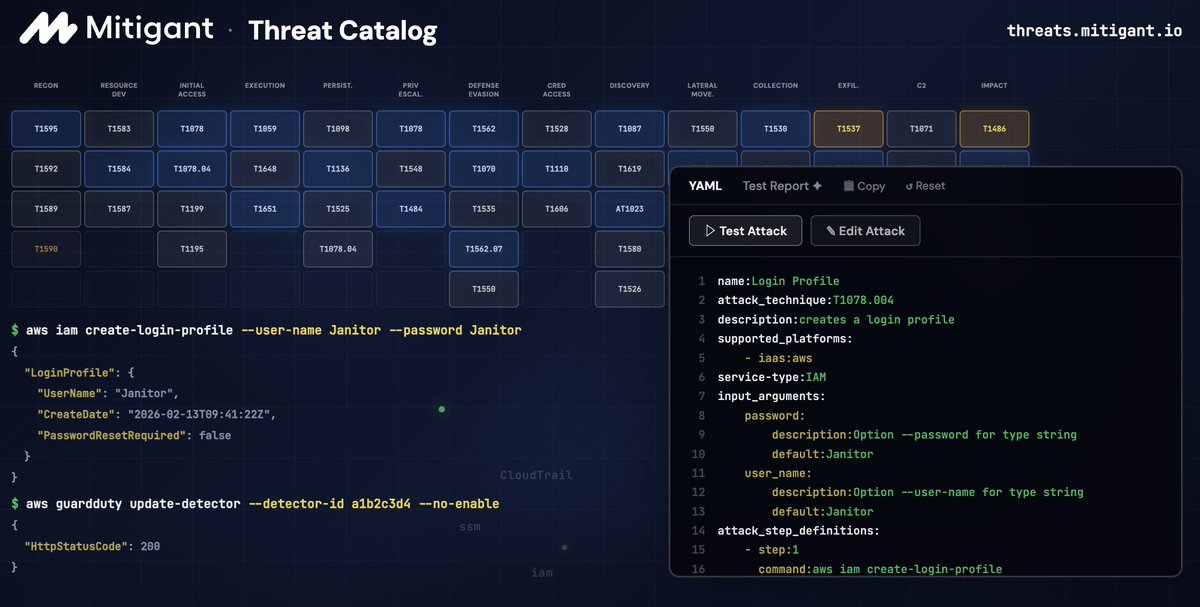Select the T1606 technique cell
1200x607 pixels.
[557, 209]
